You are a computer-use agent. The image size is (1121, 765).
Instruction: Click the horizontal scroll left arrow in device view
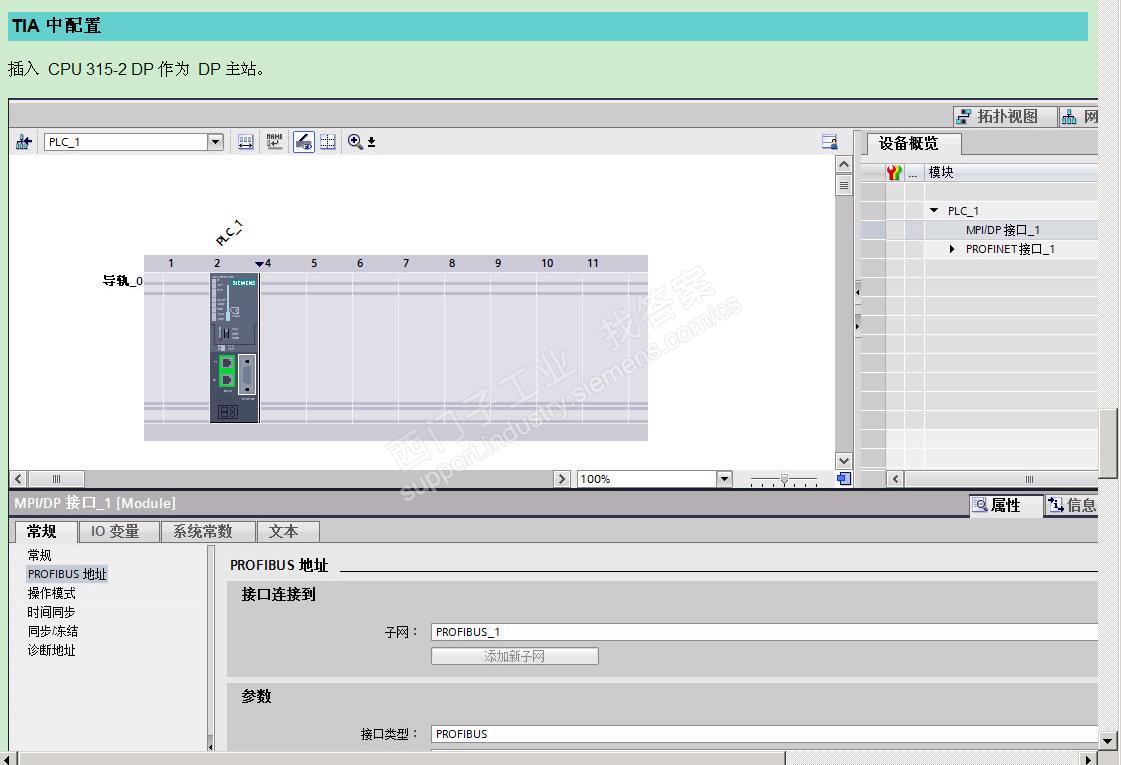coord(19,479)
